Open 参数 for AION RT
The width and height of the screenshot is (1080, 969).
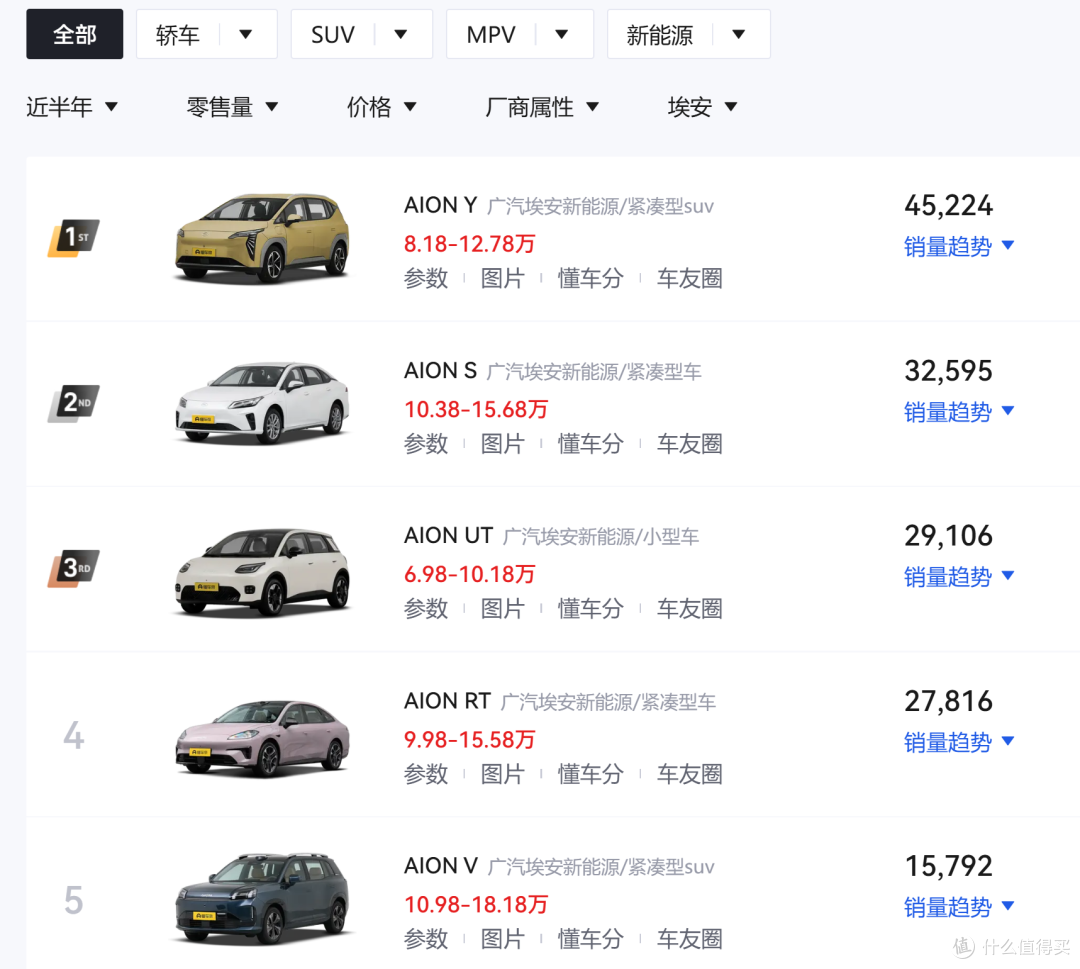coord(426,773)
